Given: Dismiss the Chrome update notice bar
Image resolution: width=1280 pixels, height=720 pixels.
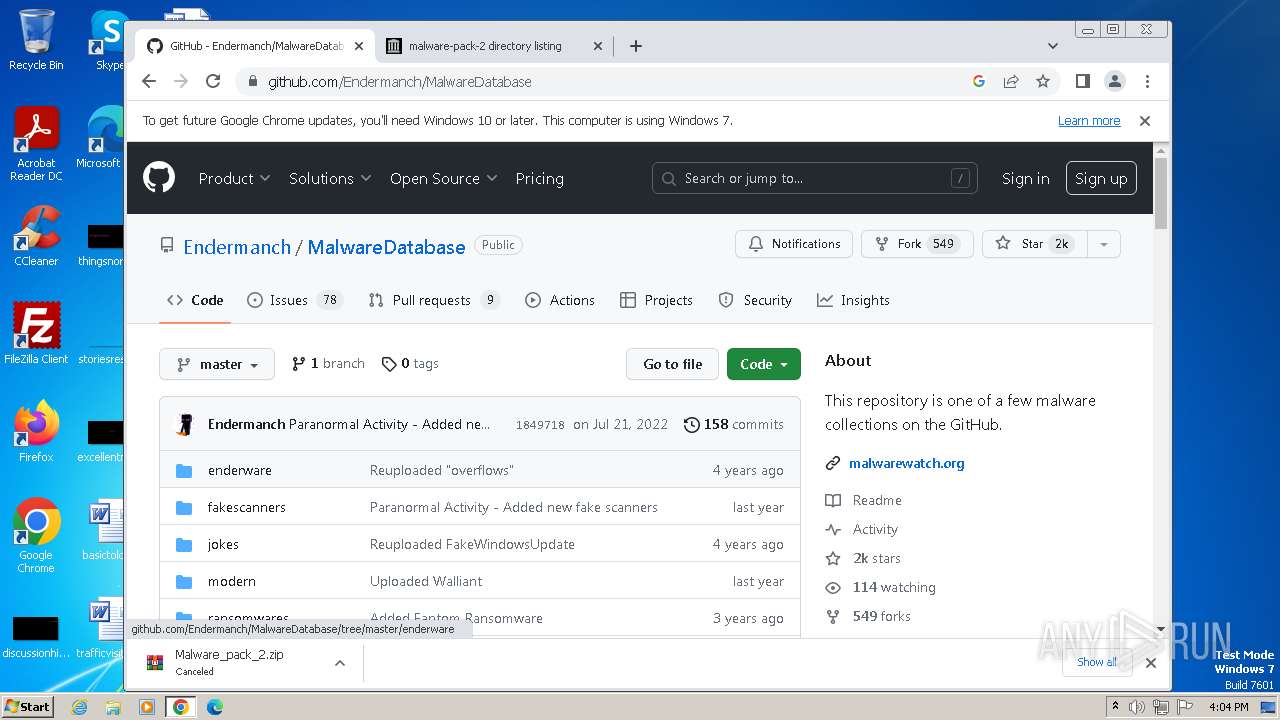Looking at the screenshot, I should 1145,121.
